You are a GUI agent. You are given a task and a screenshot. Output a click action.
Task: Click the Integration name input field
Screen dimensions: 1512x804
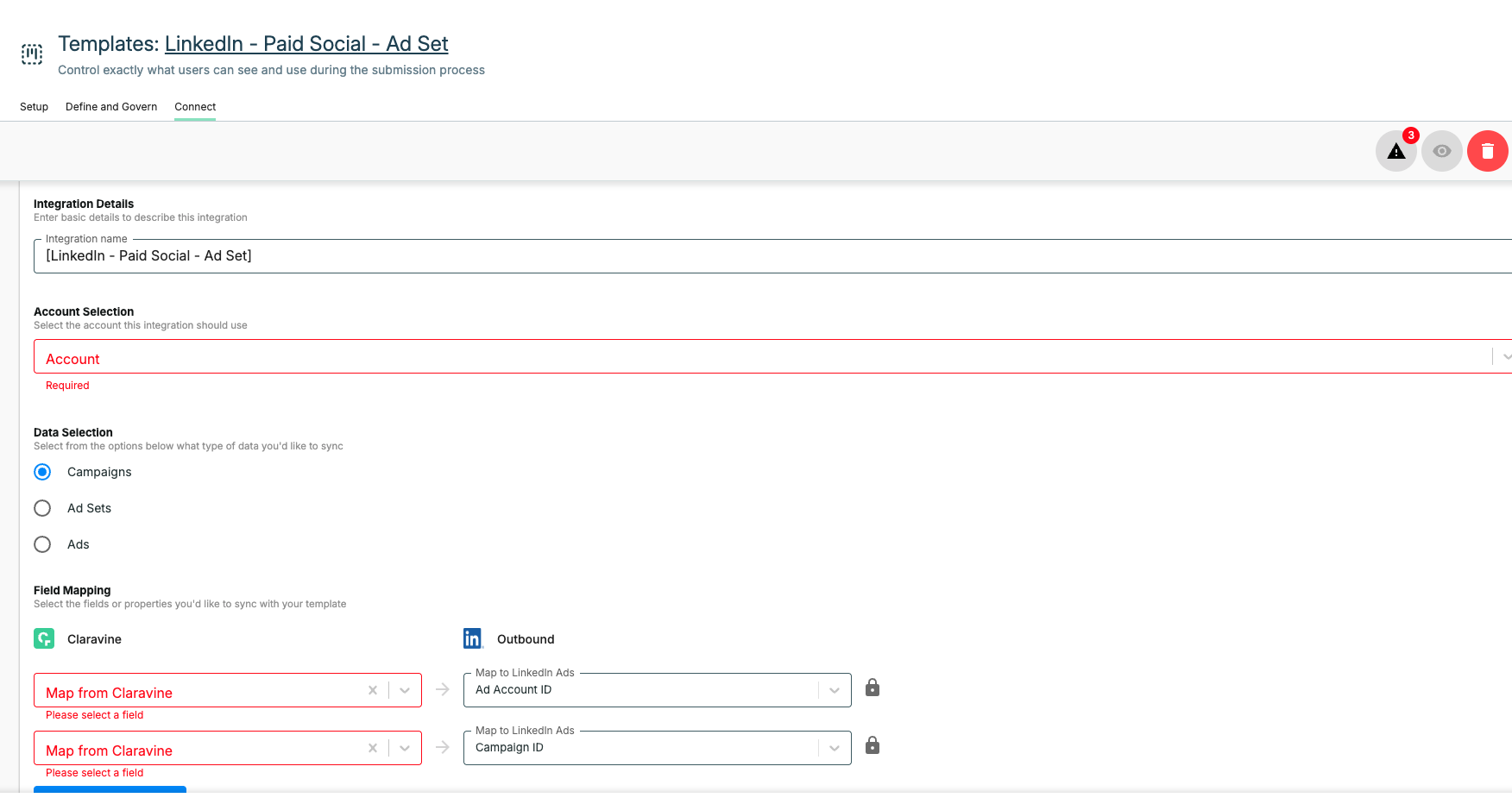point(772,256)
